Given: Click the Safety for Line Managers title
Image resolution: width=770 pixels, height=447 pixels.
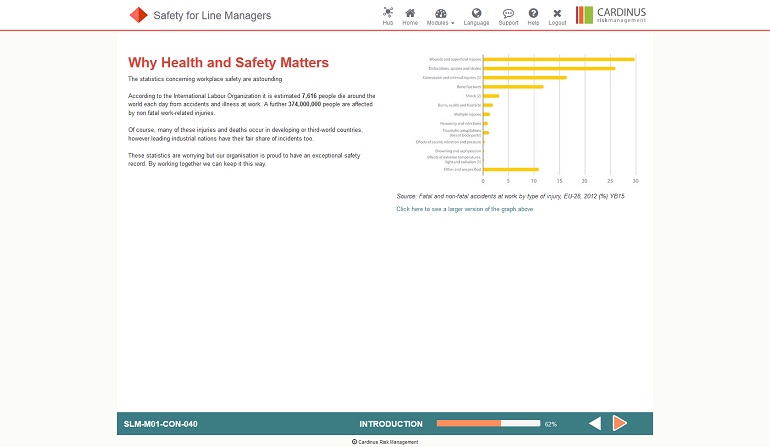Looking at the screenshot, I should [212, 15].
